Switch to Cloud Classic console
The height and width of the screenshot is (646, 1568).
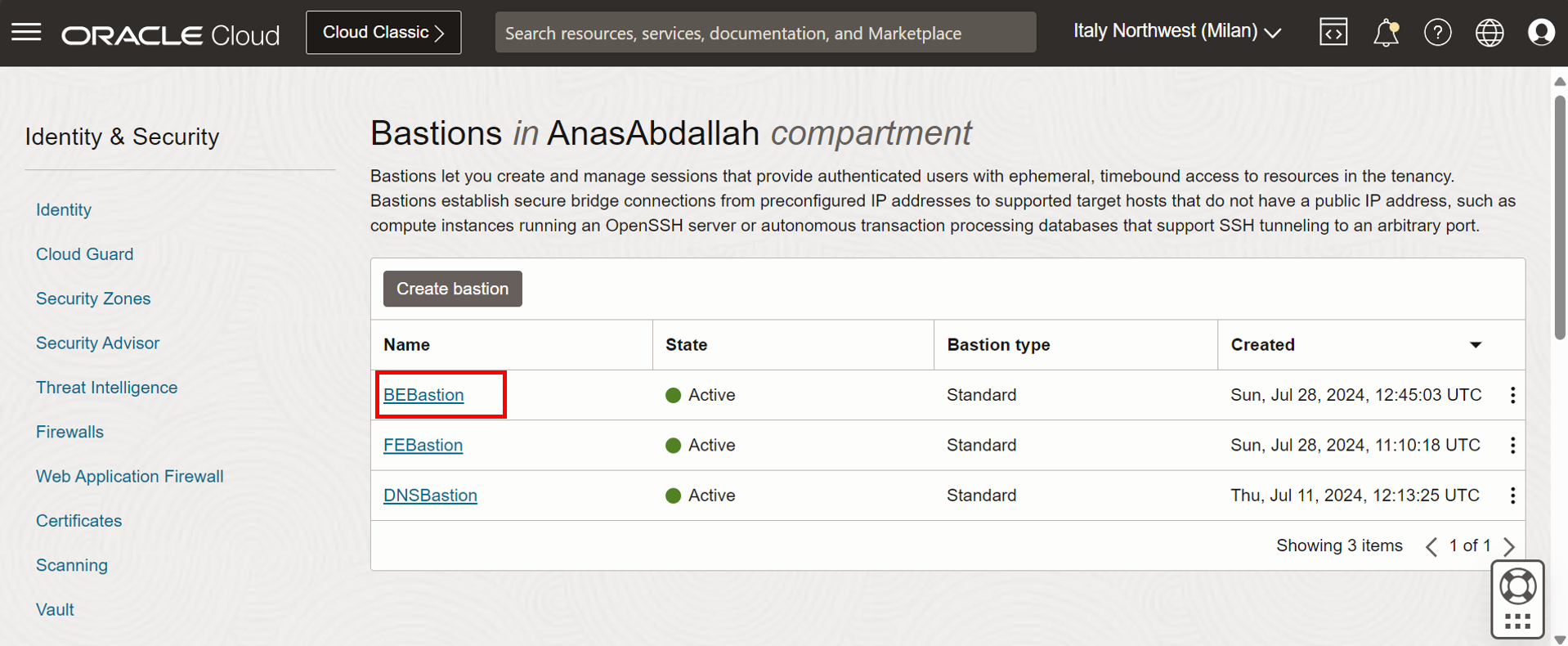pos(383,33)
